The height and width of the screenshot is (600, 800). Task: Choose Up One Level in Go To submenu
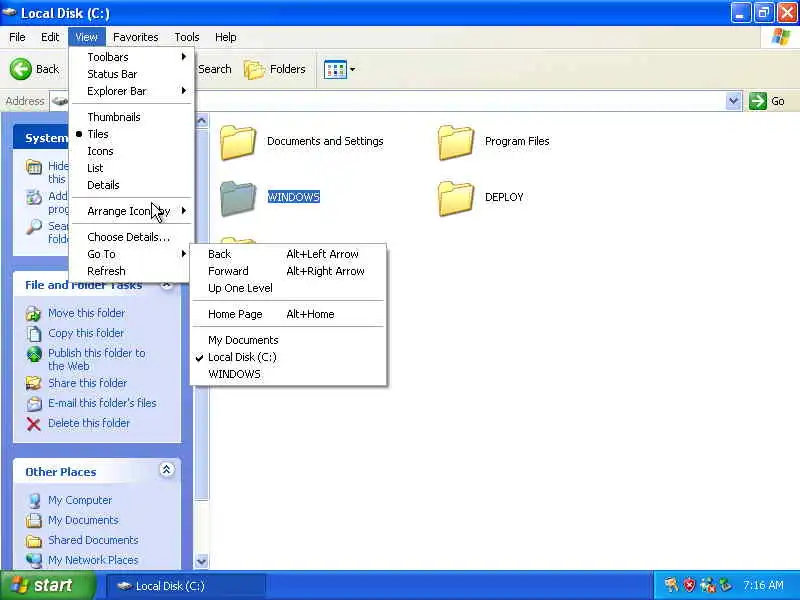point(288,288)
